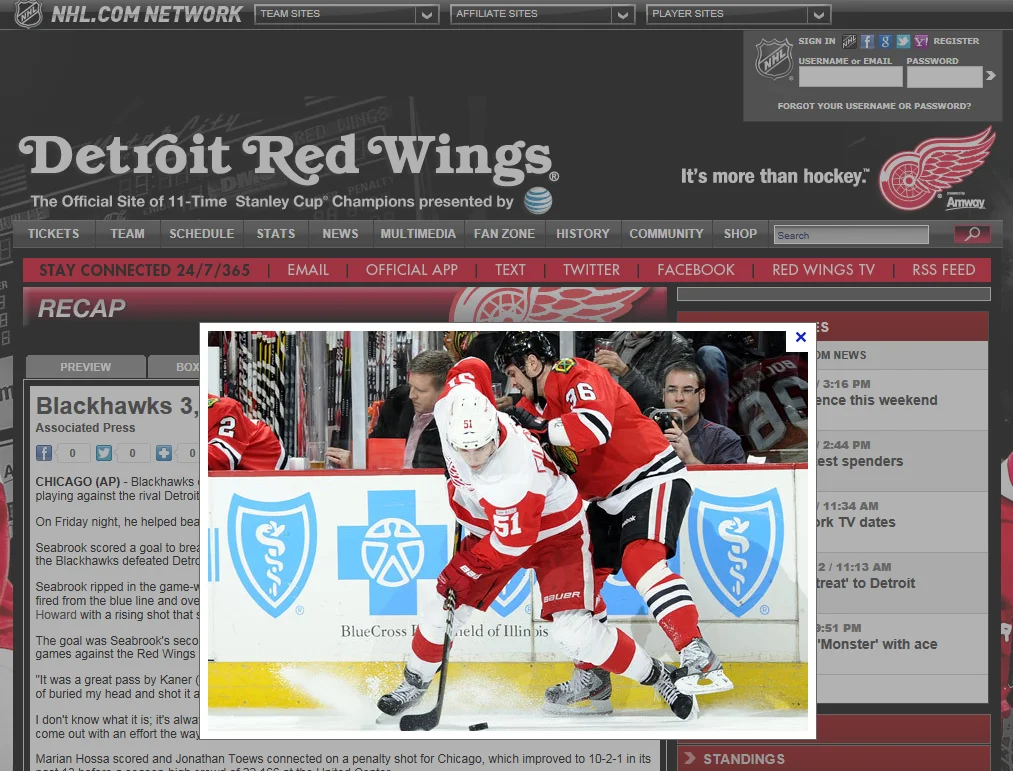
Task: Sign in with the Google icon
Action: 885,41
